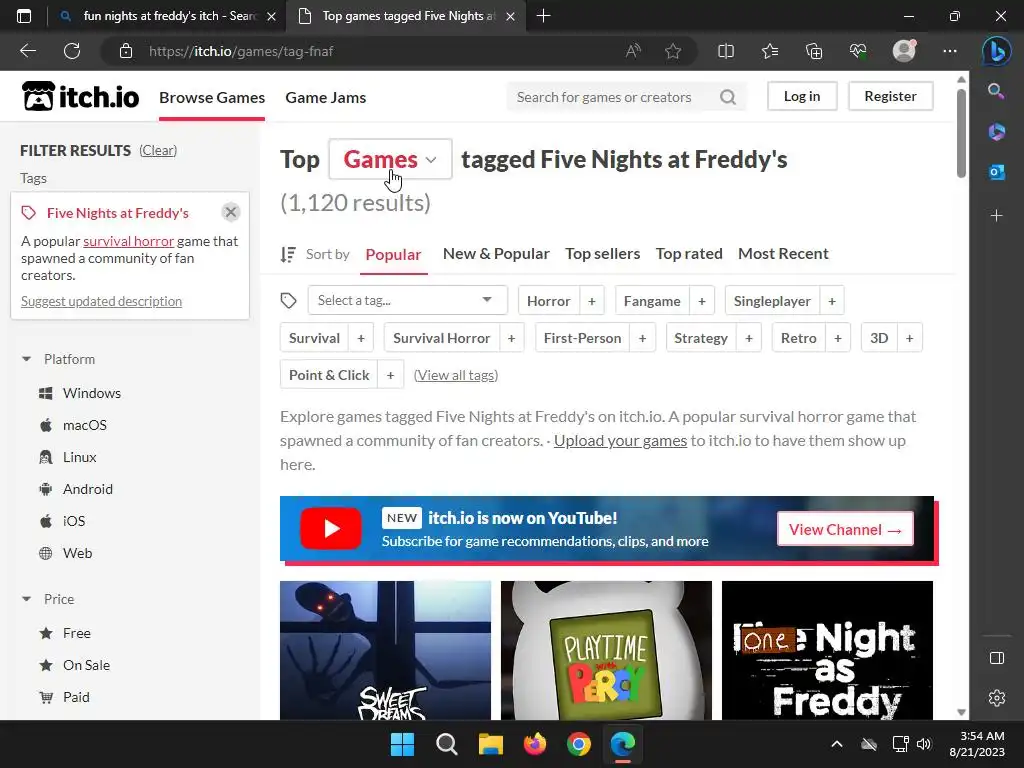
Task: Open the View all tags link
Action: click(456, 375)
